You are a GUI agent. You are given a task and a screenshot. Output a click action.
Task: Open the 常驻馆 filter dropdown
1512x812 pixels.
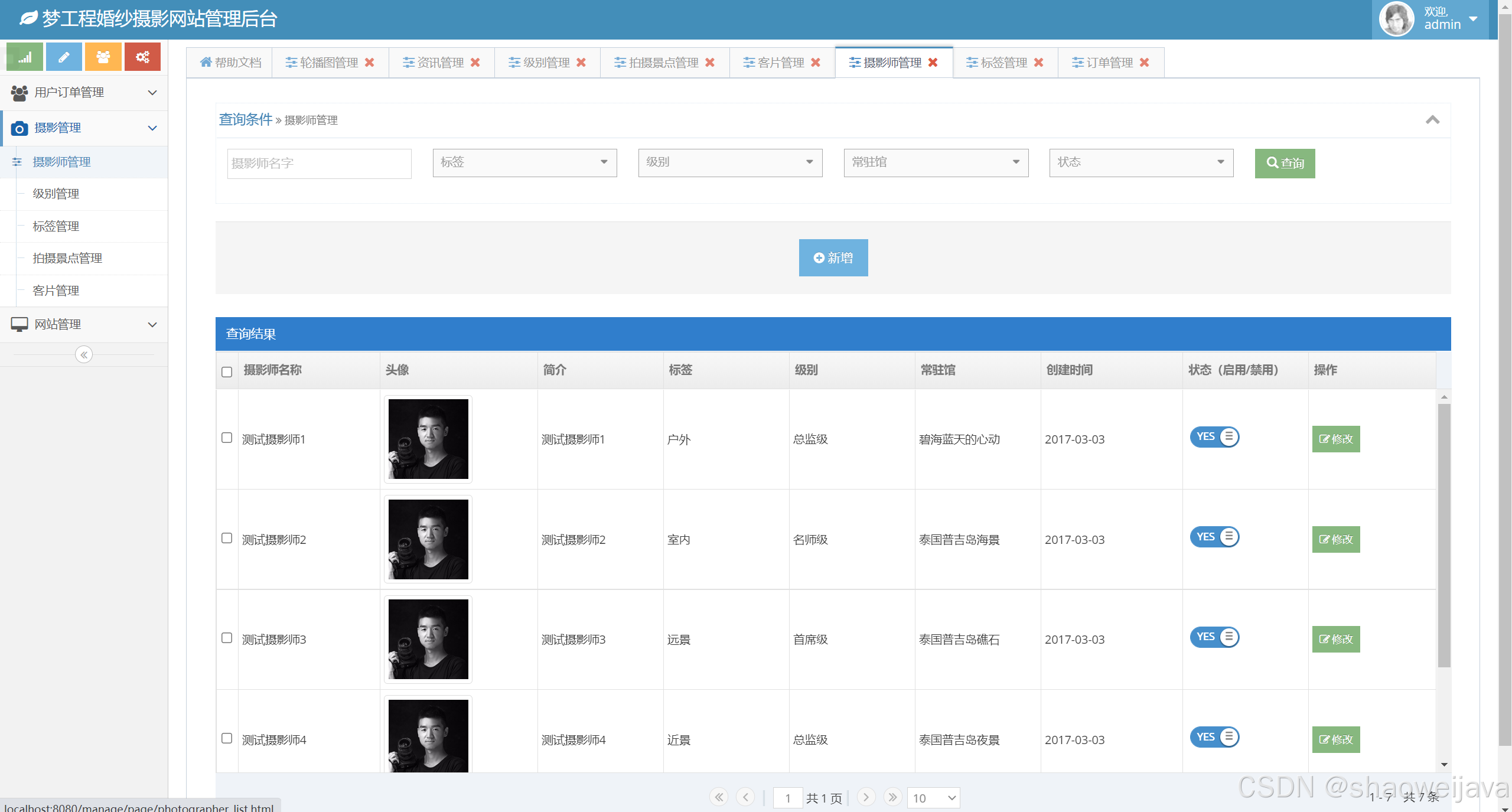tap(936, 162)
